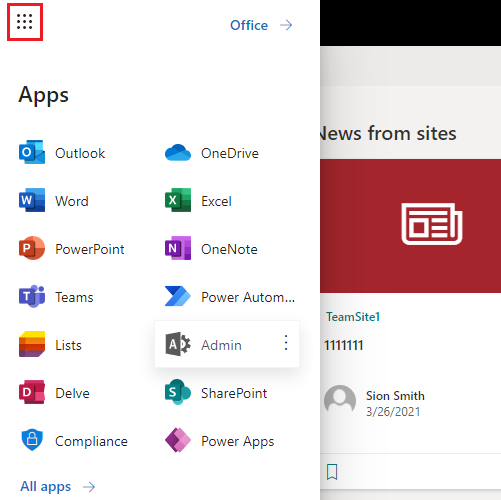Open the All apps link
The image size is (501, 500).
(46, 487)
